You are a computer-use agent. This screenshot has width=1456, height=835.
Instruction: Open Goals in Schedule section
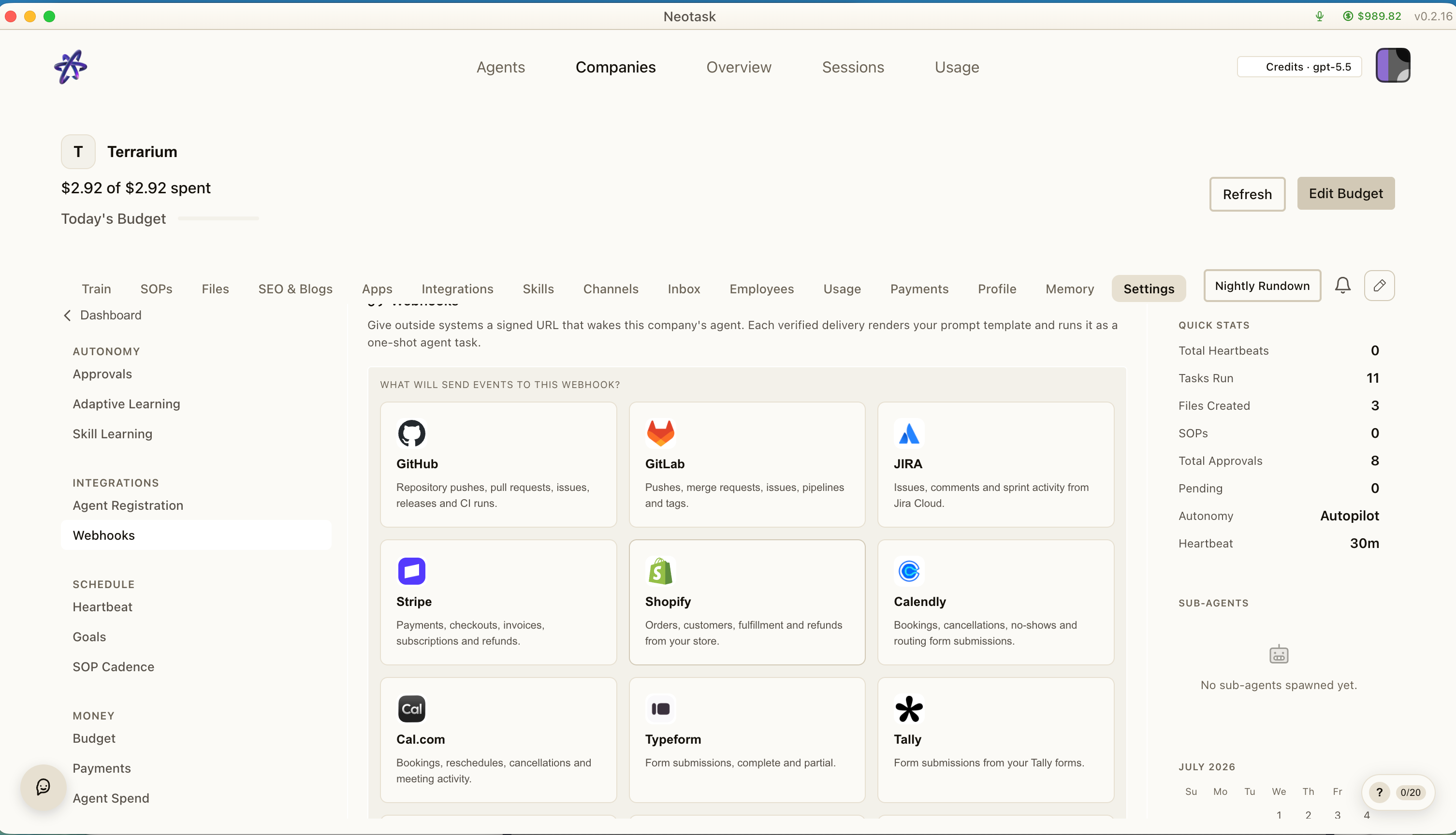coord(89,636)
